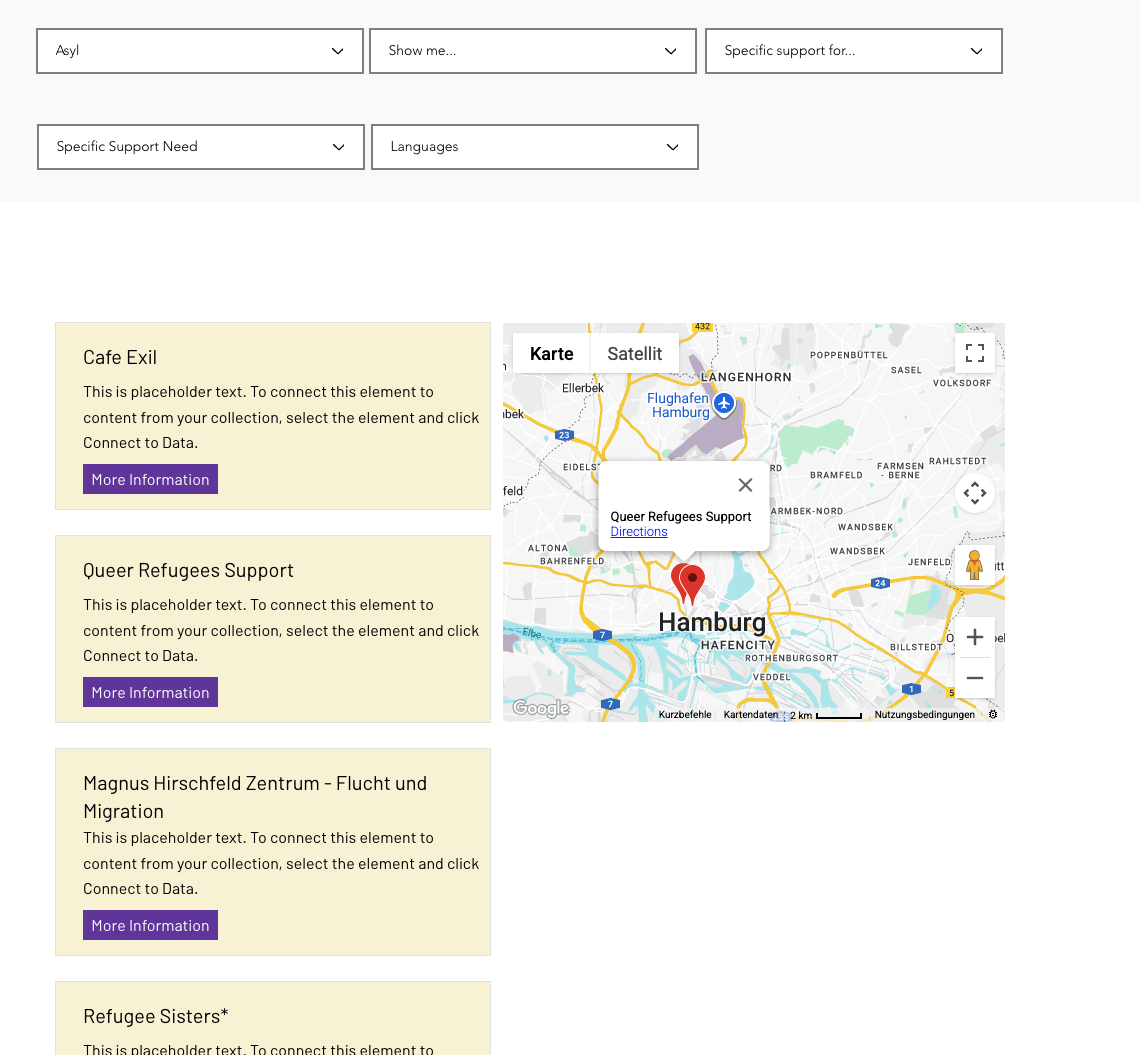The image size is (1140, 1055).
Task: Open the Google logo link on map
Action: (x=541, y=709)
